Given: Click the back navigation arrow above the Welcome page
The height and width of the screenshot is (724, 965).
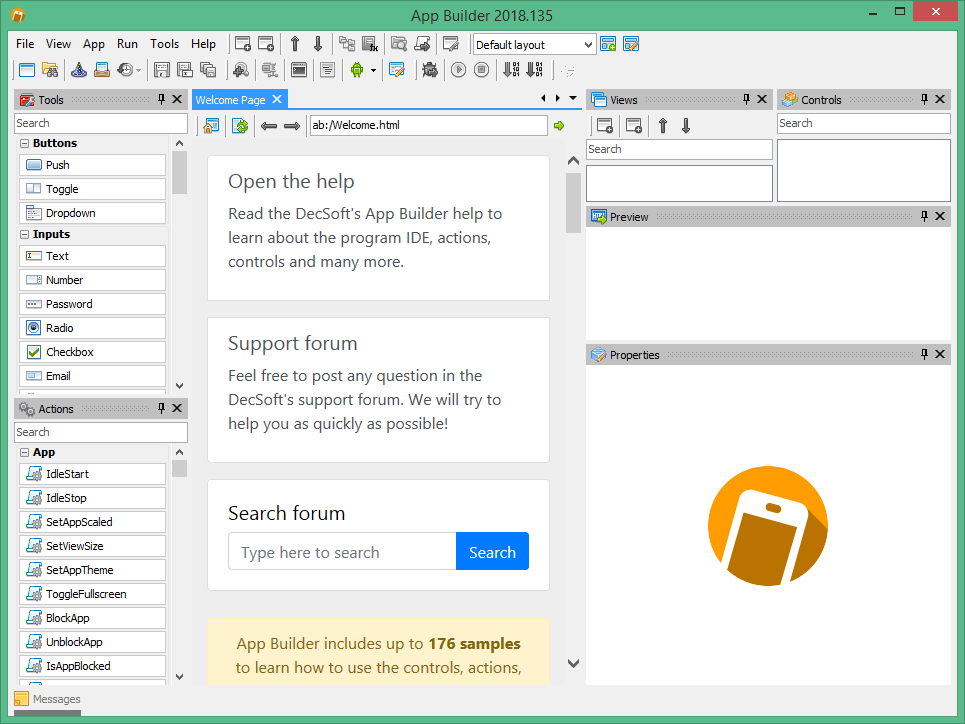Looking at the screenshot, I should point(269,125).
